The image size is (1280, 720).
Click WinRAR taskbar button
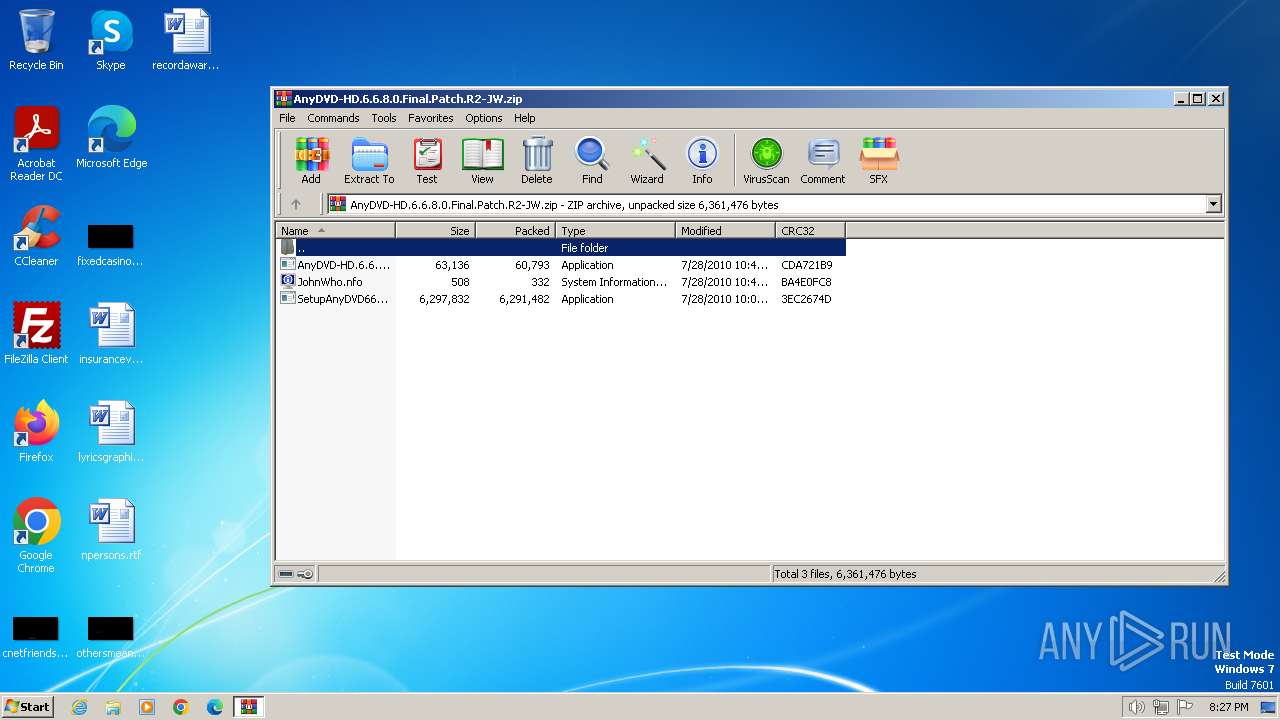(248, 707)
